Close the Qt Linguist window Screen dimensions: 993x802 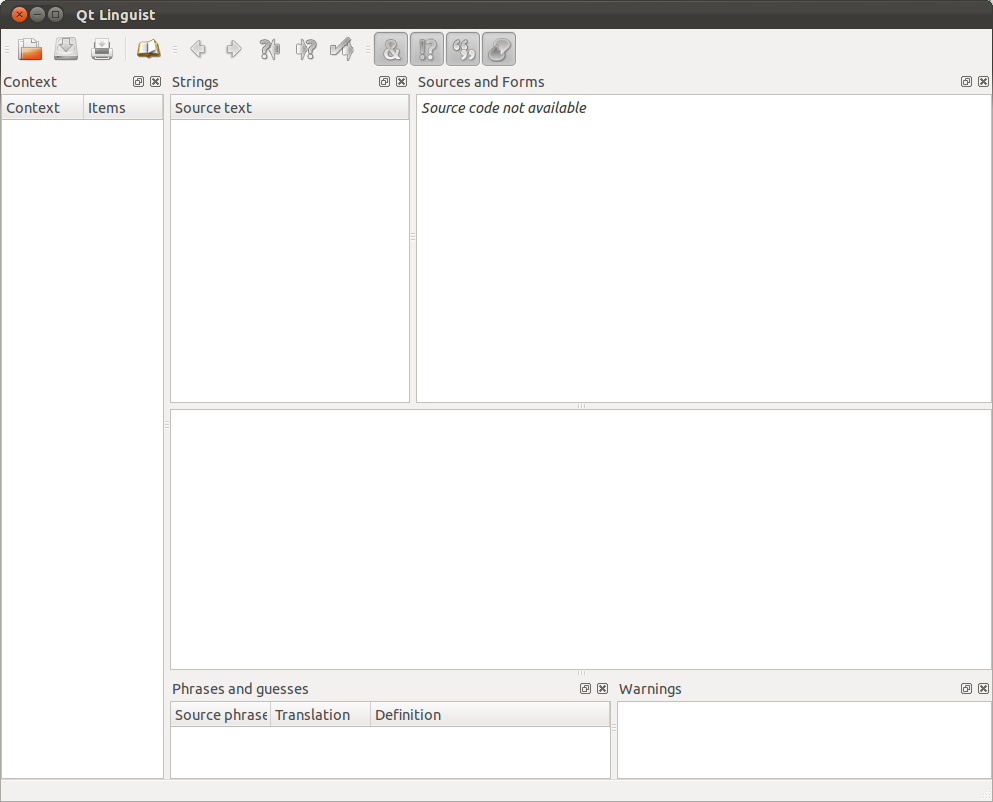click(x=20, y=14)
